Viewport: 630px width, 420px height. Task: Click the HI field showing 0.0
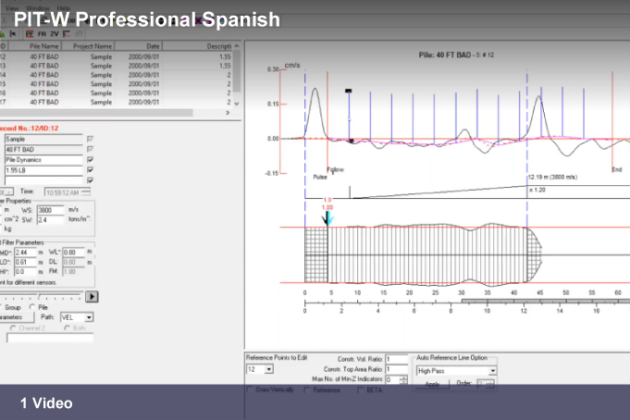[25, 272]
